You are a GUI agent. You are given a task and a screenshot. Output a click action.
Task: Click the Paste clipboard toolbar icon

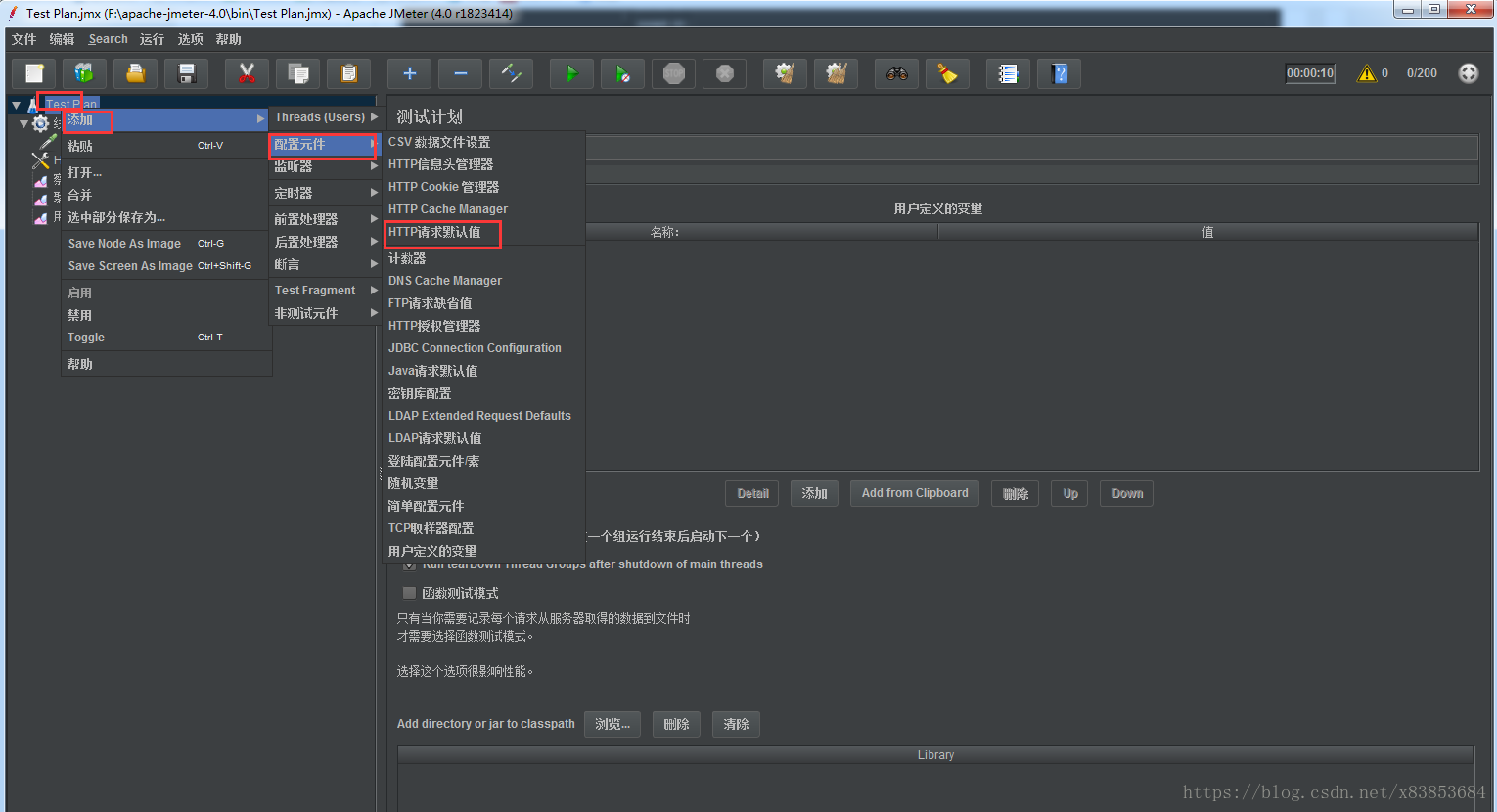click(x=348, y=73)
